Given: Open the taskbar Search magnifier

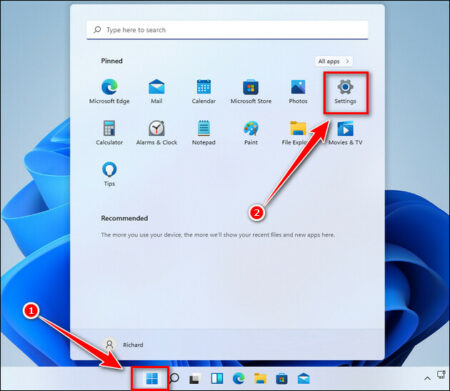Looking at the screenshot, I should (x=174, y=379).
